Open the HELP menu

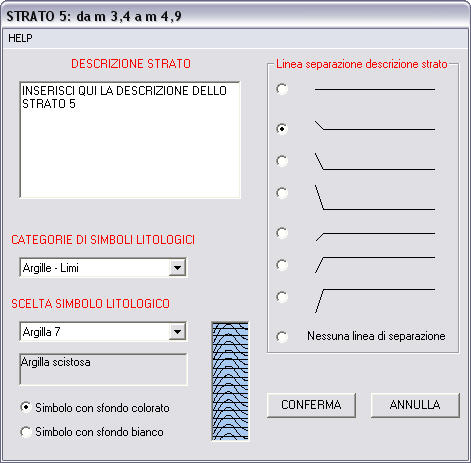point(20,38)
